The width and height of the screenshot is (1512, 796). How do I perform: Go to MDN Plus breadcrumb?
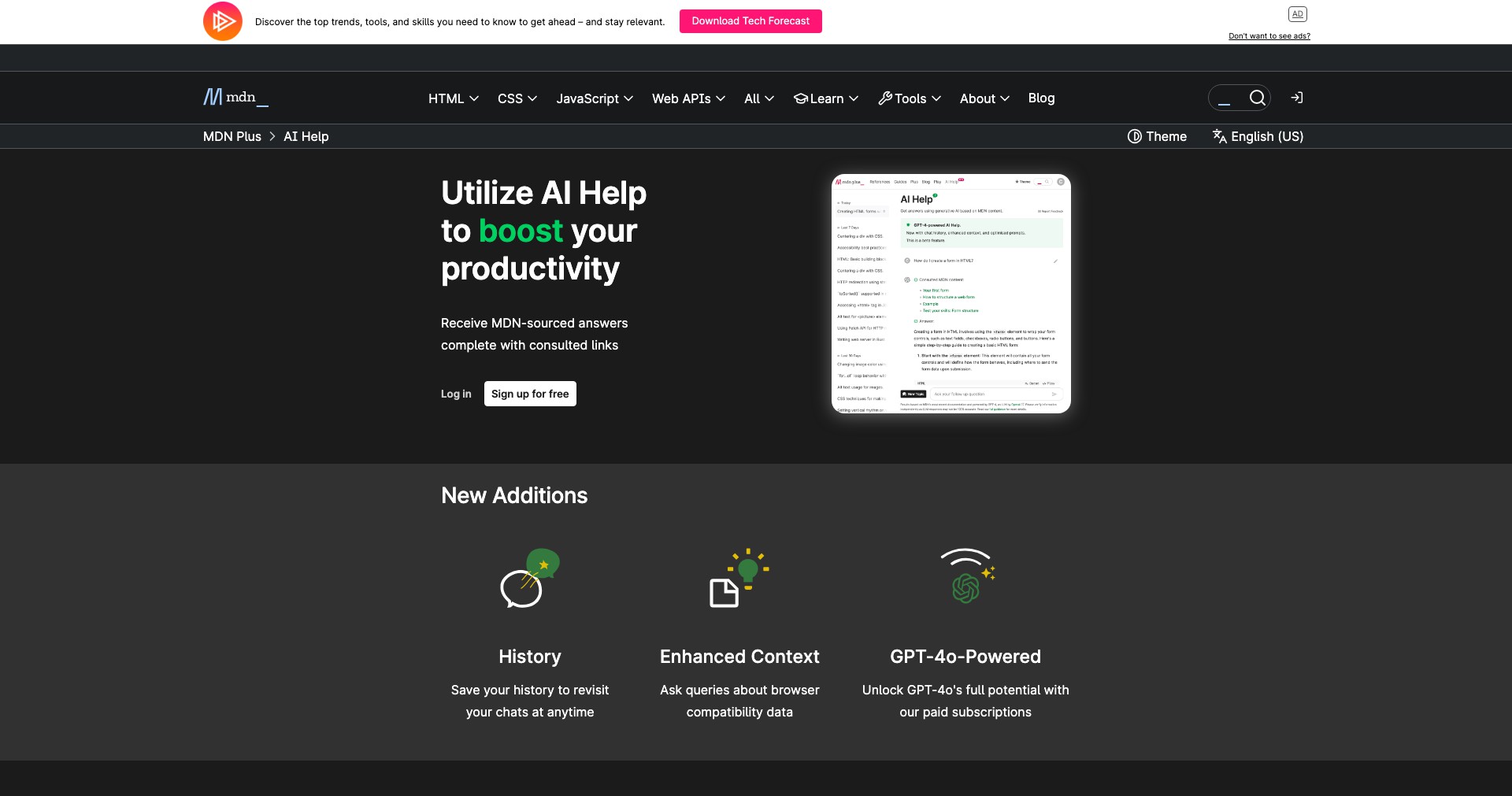point(232,136)
